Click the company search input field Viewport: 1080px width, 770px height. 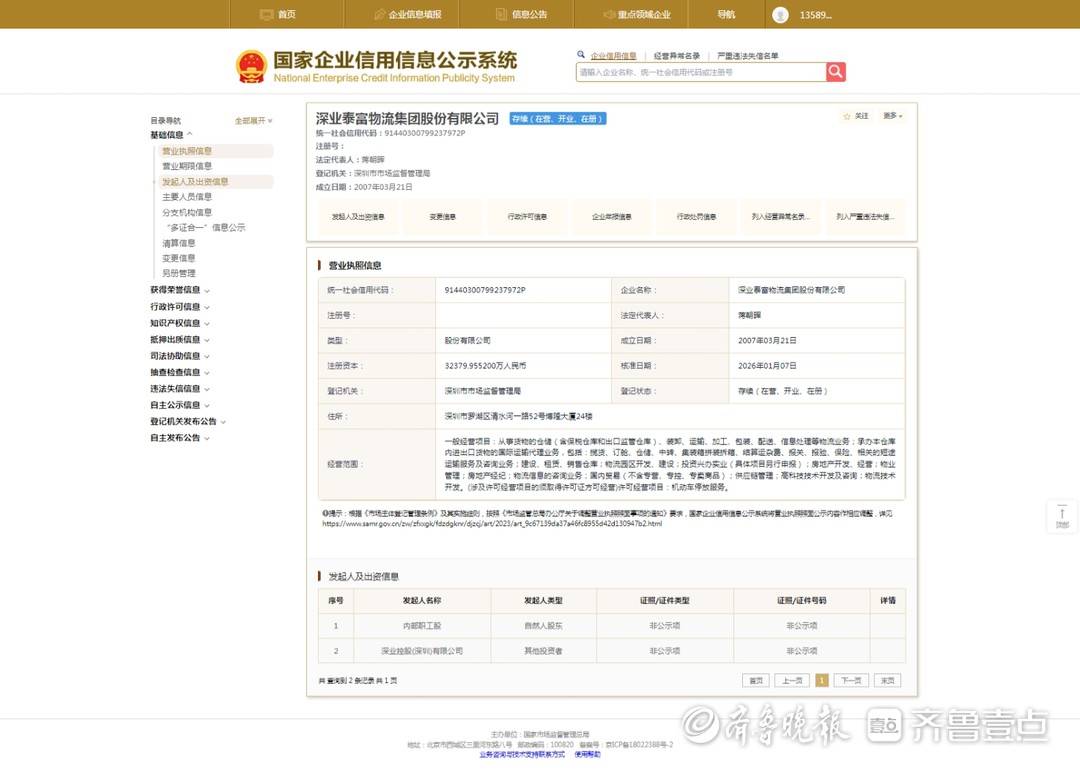[700, 72]
